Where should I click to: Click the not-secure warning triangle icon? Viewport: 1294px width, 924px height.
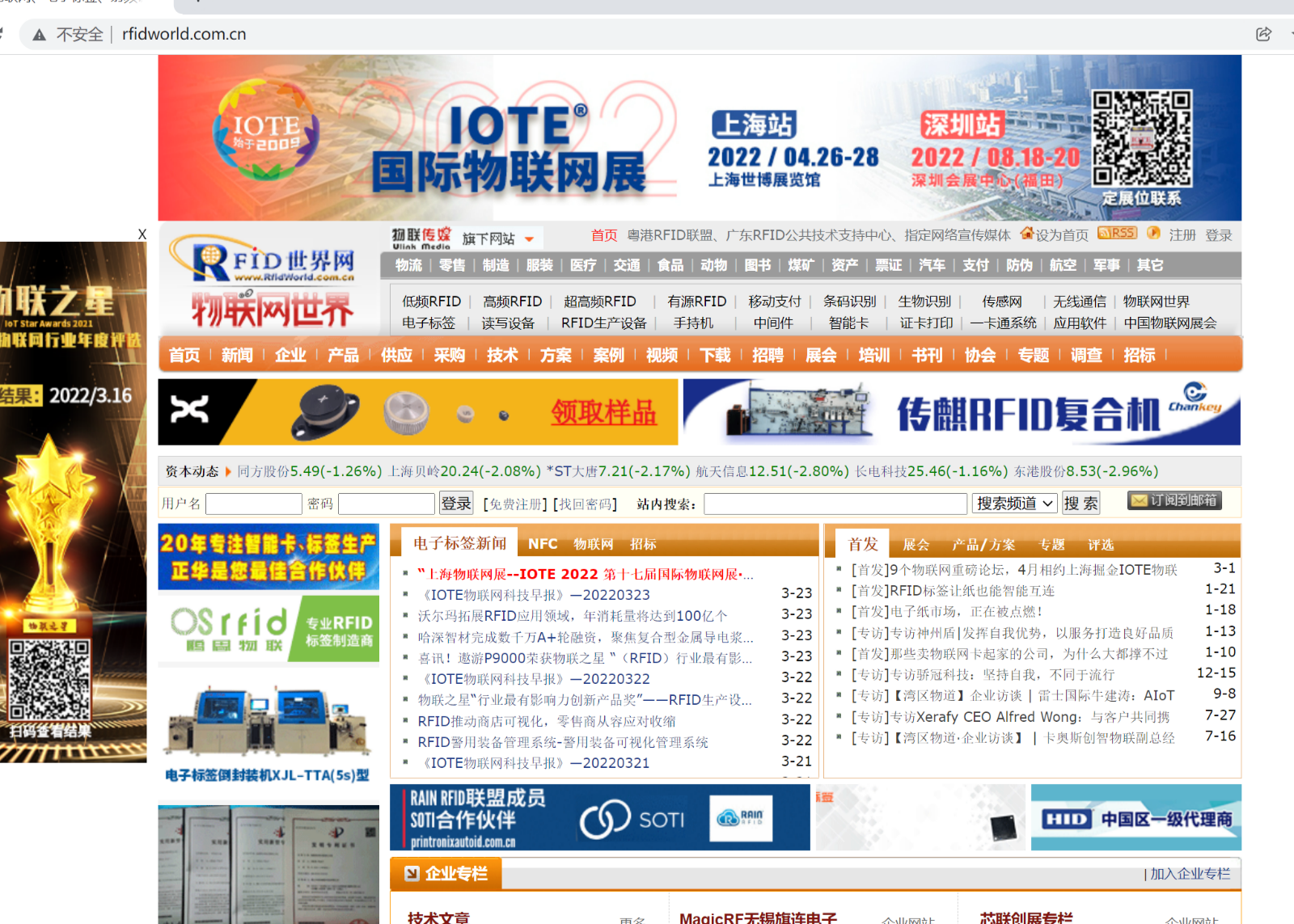(39, 35)
